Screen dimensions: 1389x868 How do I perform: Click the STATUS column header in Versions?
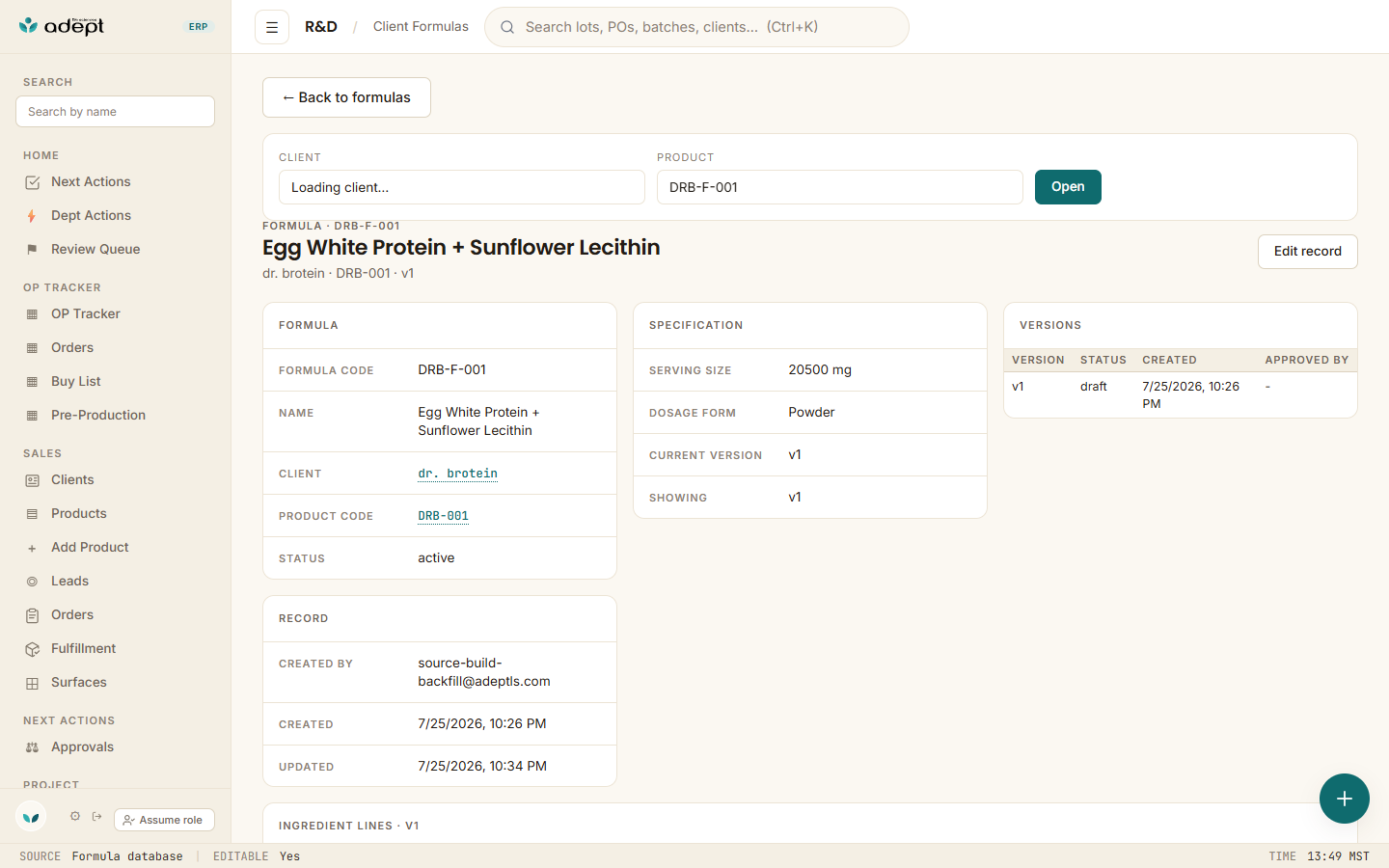coord(1103,360)
